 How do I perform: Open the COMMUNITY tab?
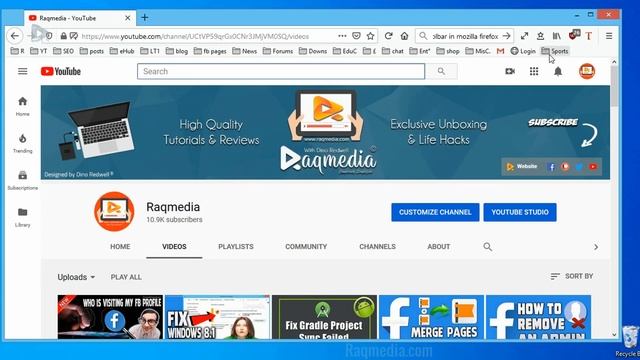[306, 247]
